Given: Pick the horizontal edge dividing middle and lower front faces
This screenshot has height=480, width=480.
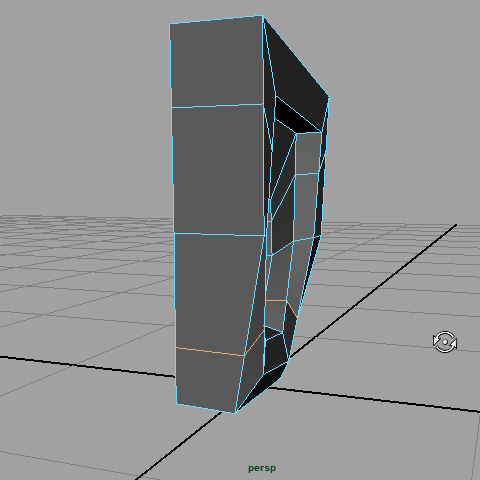Looking at the screenshot, I should 220,235.
